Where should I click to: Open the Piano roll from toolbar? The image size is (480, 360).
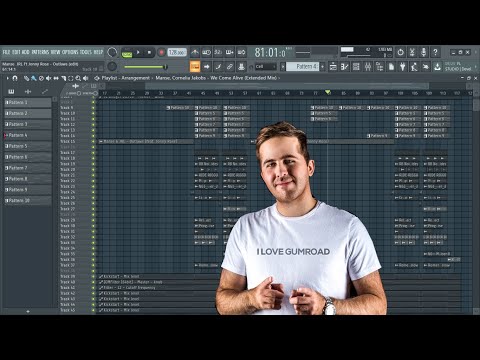click(x=344, y=67)
